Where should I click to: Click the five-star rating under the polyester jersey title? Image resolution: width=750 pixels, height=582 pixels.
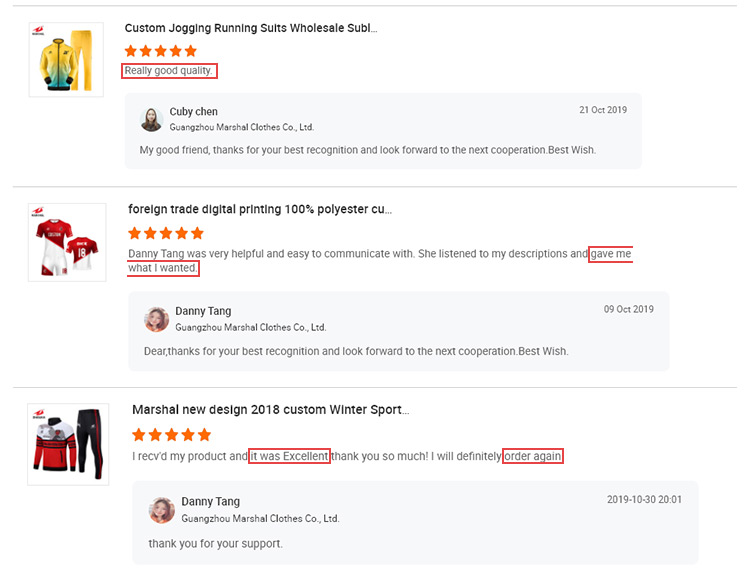click(166, 233)
